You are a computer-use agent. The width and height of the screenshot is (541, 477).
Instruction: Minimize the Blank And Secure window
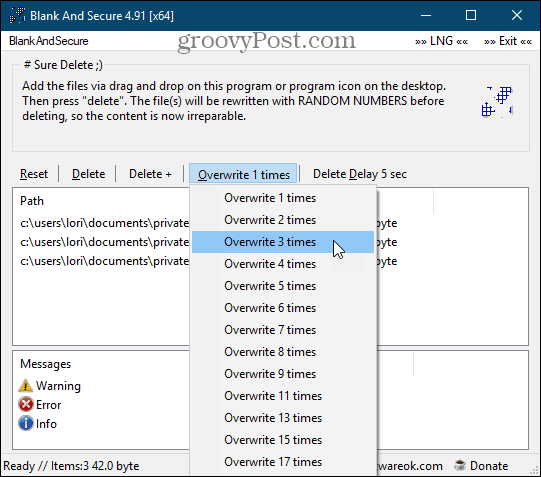[x=426, y=16]
